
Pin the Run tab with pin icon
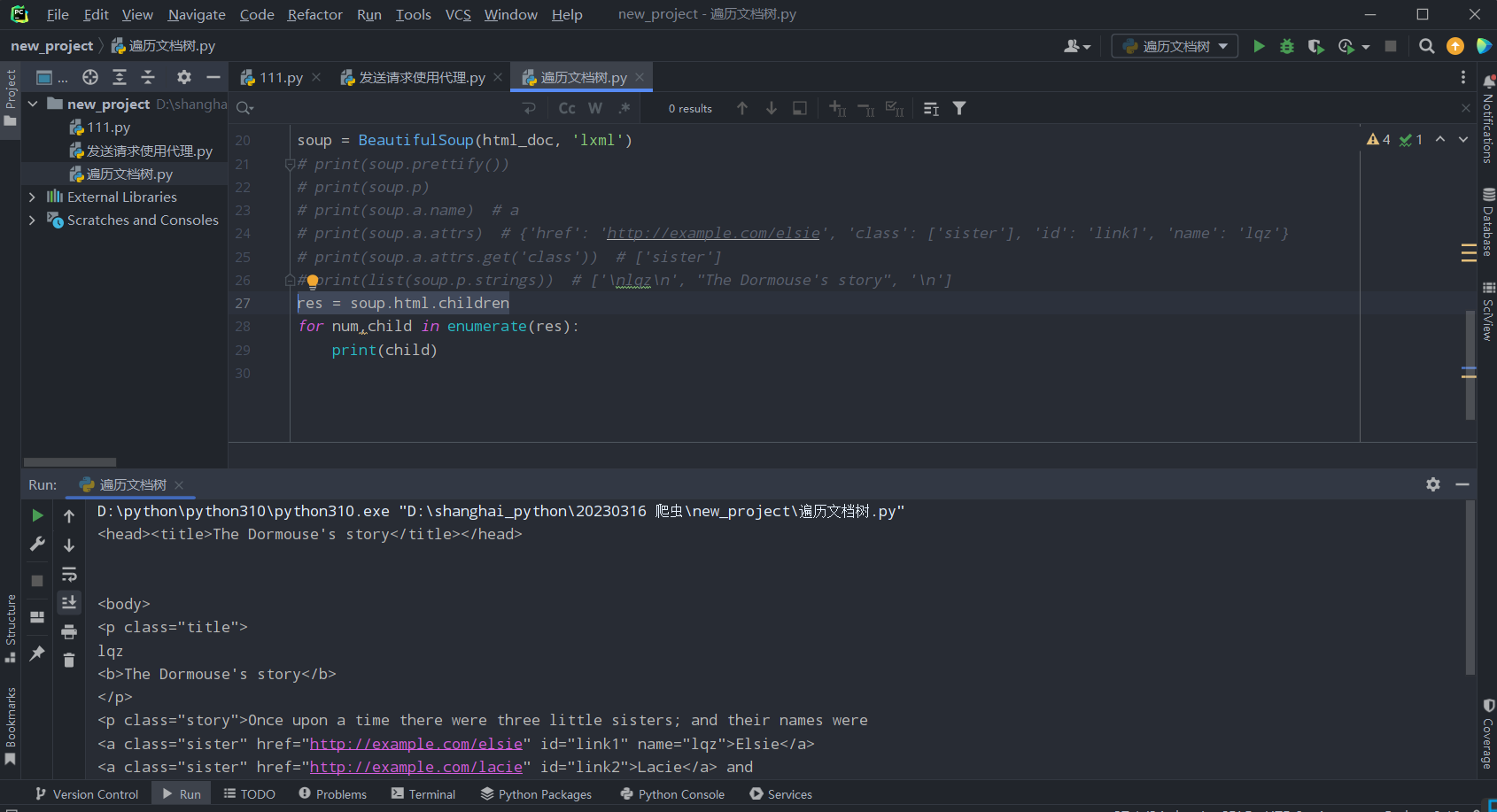37,653
